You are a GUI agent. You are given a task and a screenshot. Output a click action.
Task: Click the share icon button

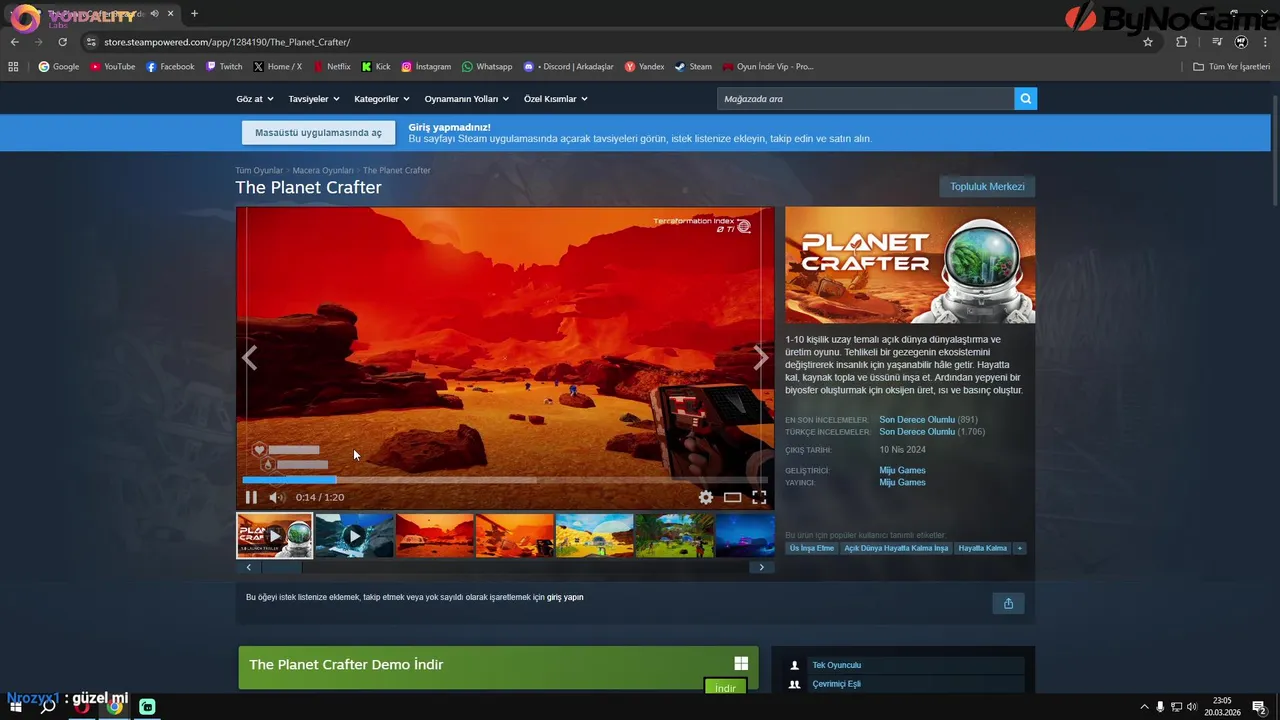(x=1008, y=603)
